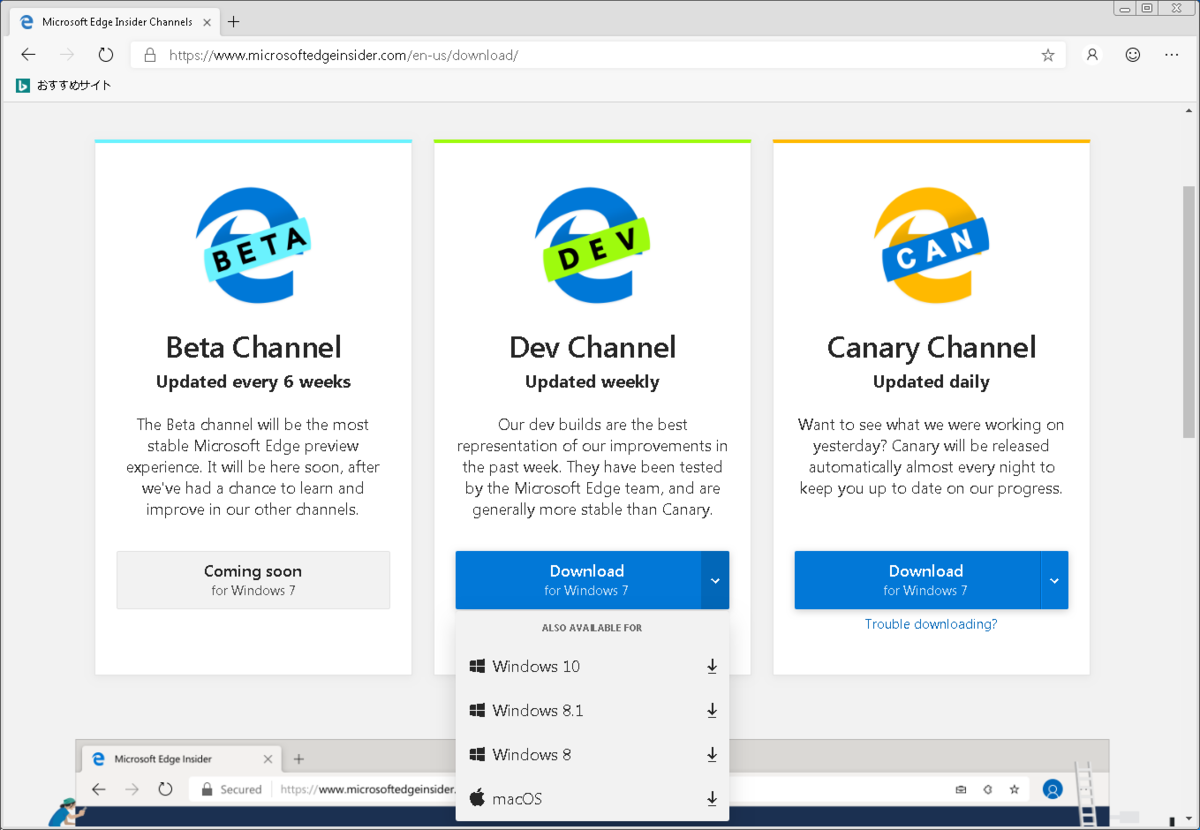The width and height of the screenshot is (1200, 830).
Task: Download Canary Channel for Windows 7
Action: click(x=917, y=580)
